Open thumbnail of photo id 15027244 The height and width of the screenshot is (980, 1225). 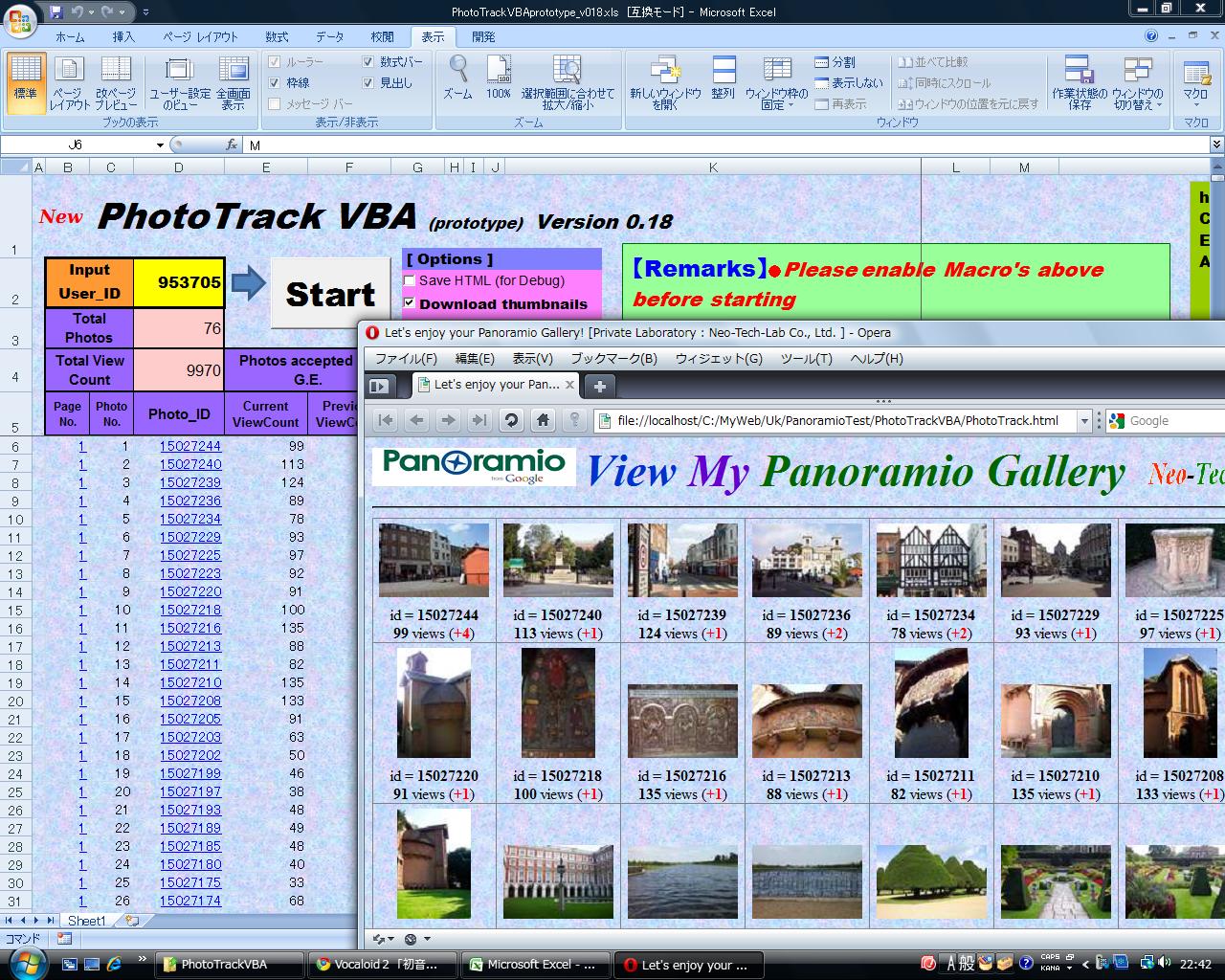(x=434, y=561)
